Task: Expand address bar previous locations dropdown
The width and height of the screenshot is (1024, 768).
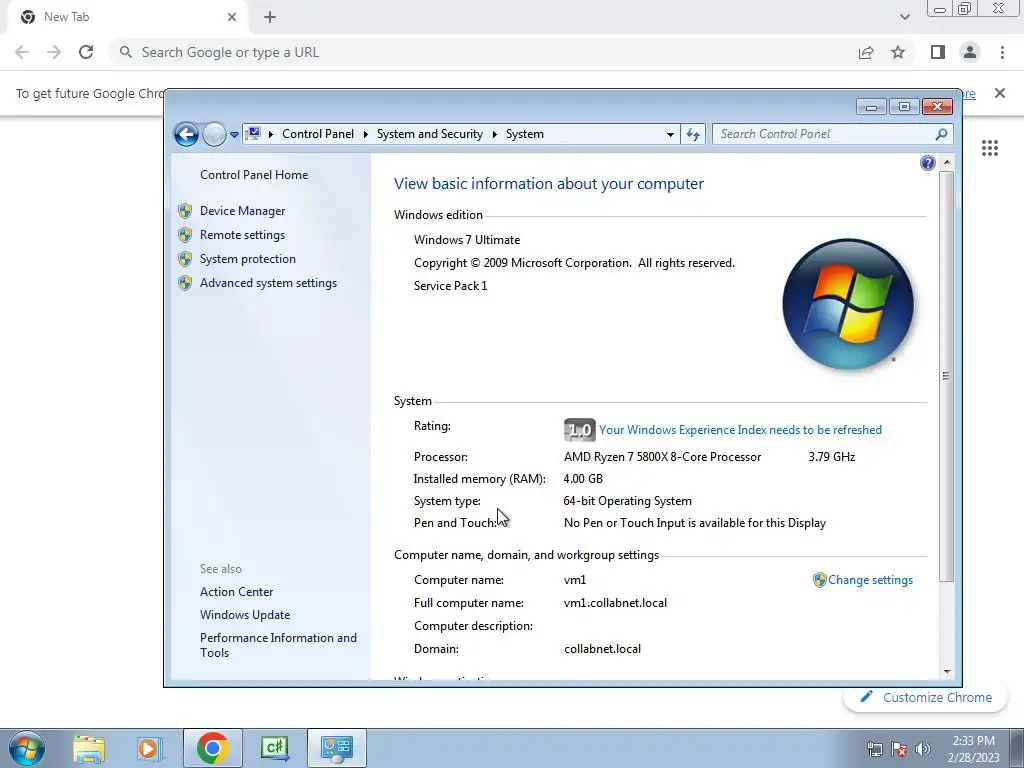Action: (x=670, y=135)
